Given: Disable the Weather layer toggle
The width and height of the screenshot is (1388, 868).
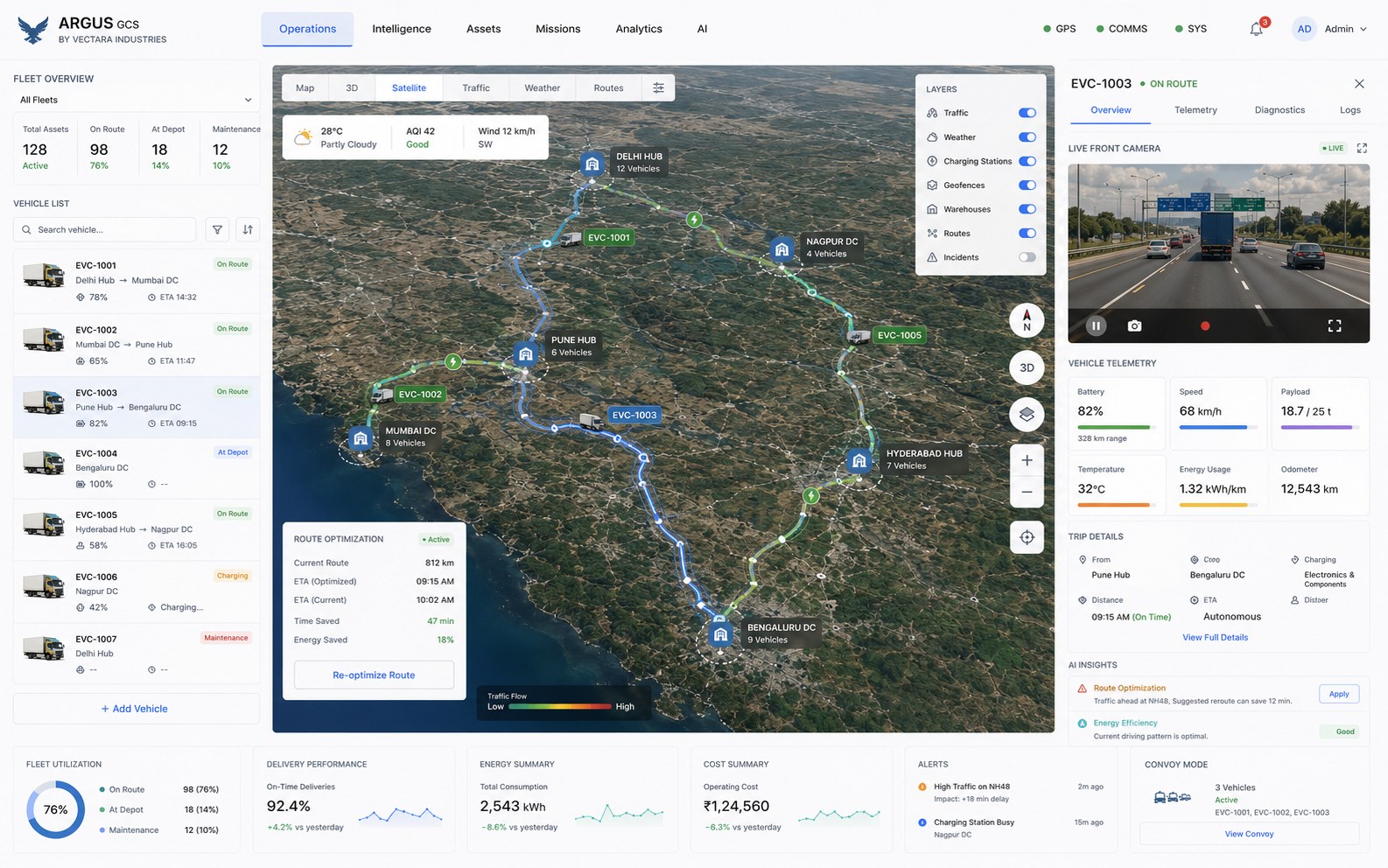Looking at the screenshot, I should [1027, 137].
